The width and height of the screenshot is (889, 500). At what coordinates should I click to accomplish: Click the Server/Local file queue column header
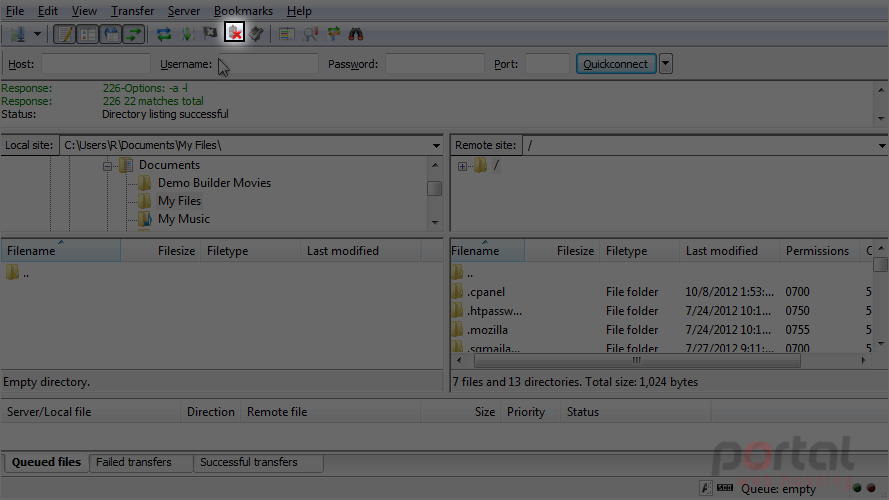(91, 412)
